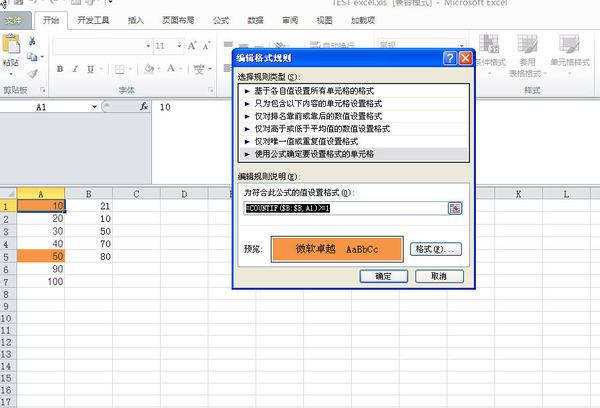This screenshot has height=408, width=600.
Task: Increase font size with larger A icon
Action: 192,46
